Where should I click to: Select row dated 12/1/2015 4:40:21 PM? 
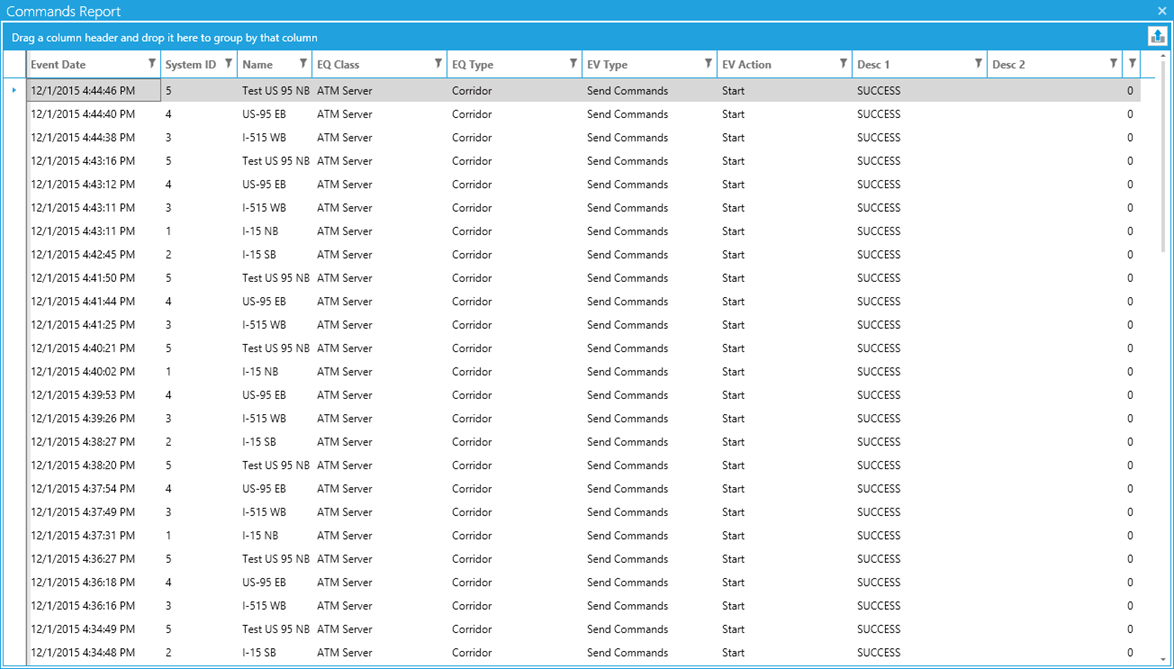tap(583, 348)
